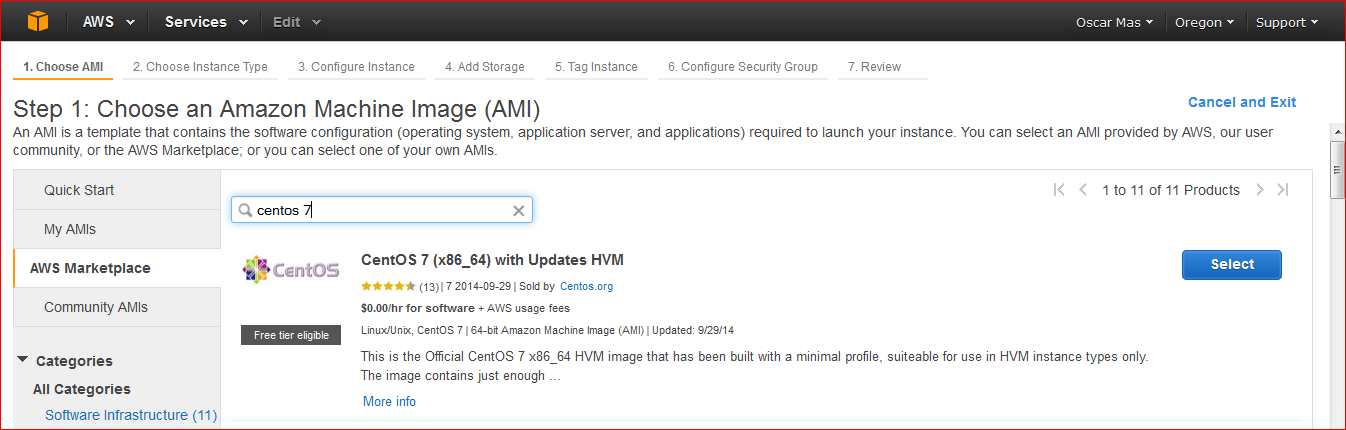
Task: Open the Oscar Mas account menu
Action: tap(1114, 22)
